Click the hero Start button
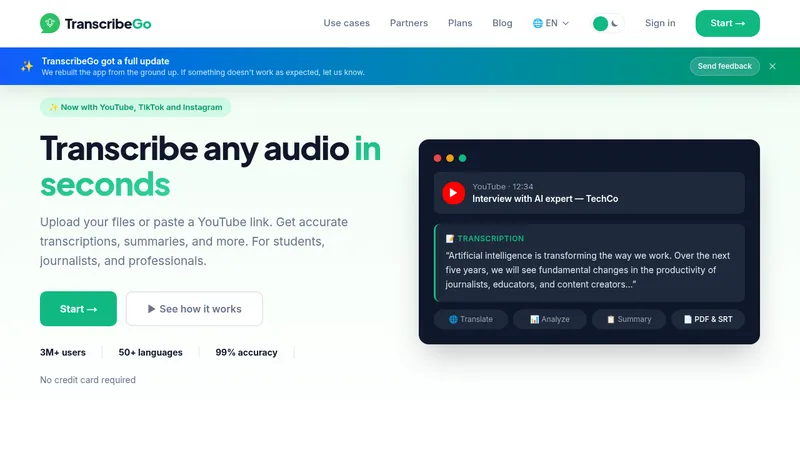 pos(78,309)
